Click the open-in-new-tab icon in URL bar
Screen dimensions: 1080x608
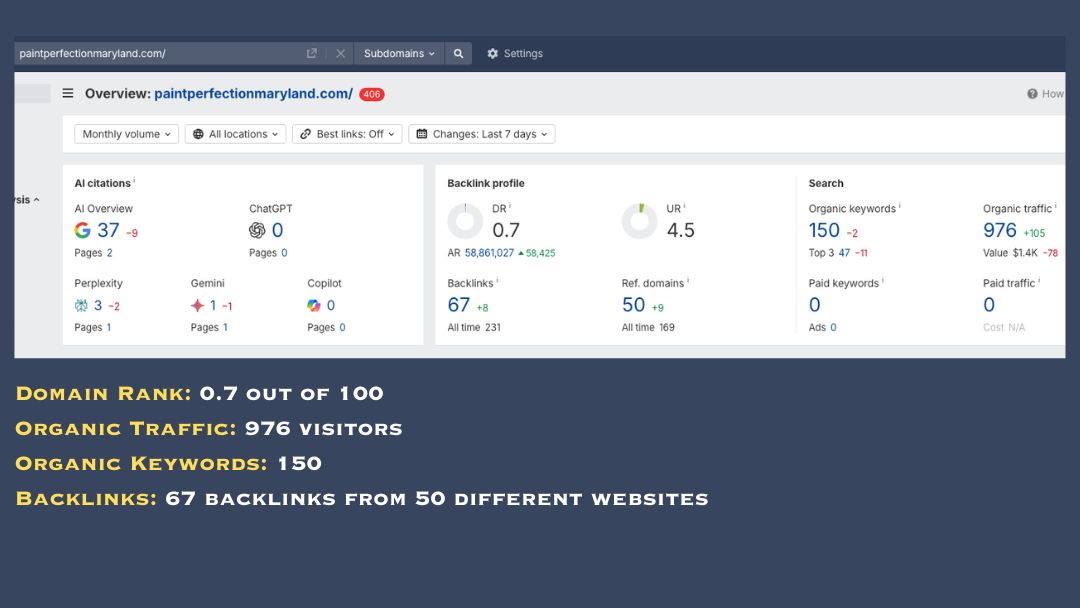pyautogui.click(x=312, y=54)
